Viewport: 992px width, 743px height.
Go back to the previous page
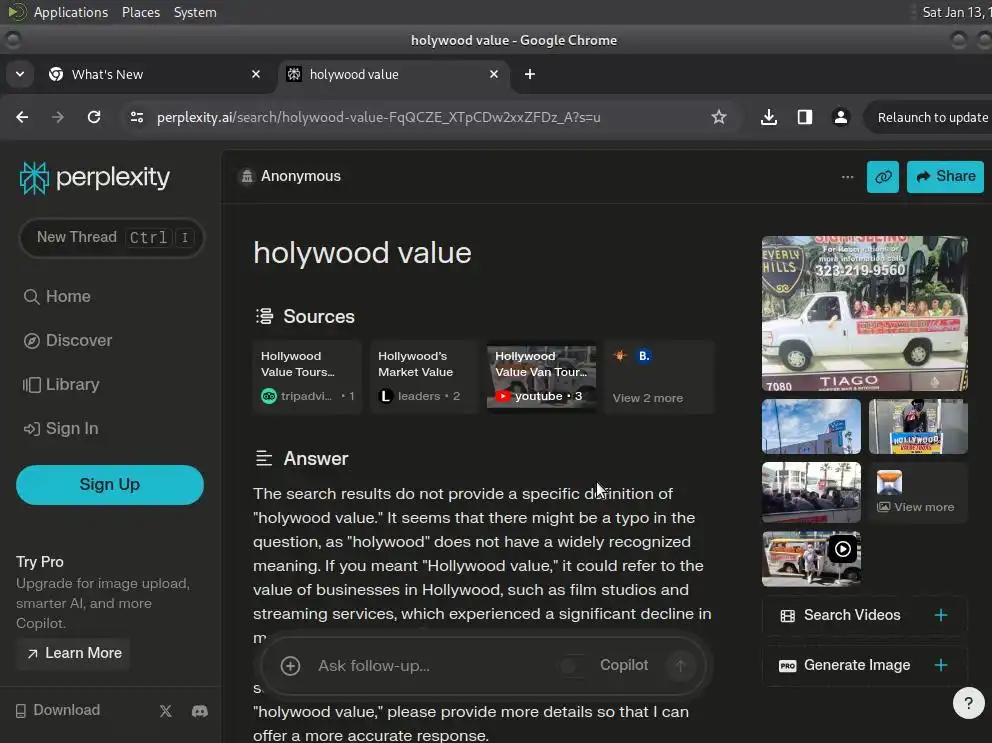(x=22, y=117)
